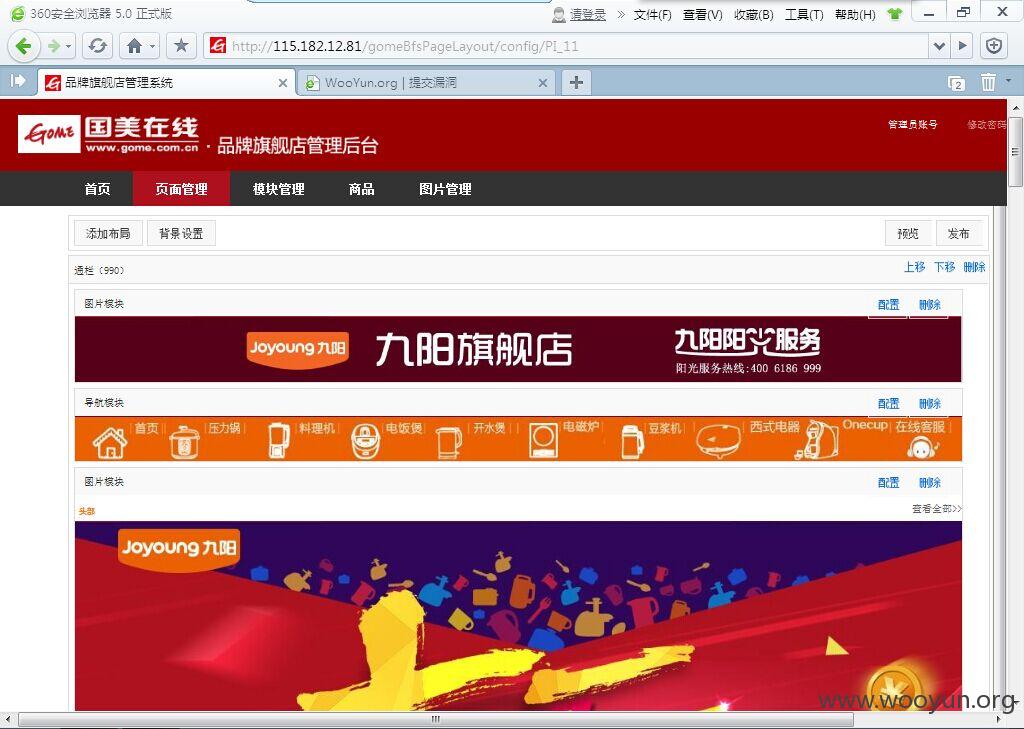Click the Gome site favicon in address bar
Viewport: 1024px width, 729px height.
[x=217, y=46]
